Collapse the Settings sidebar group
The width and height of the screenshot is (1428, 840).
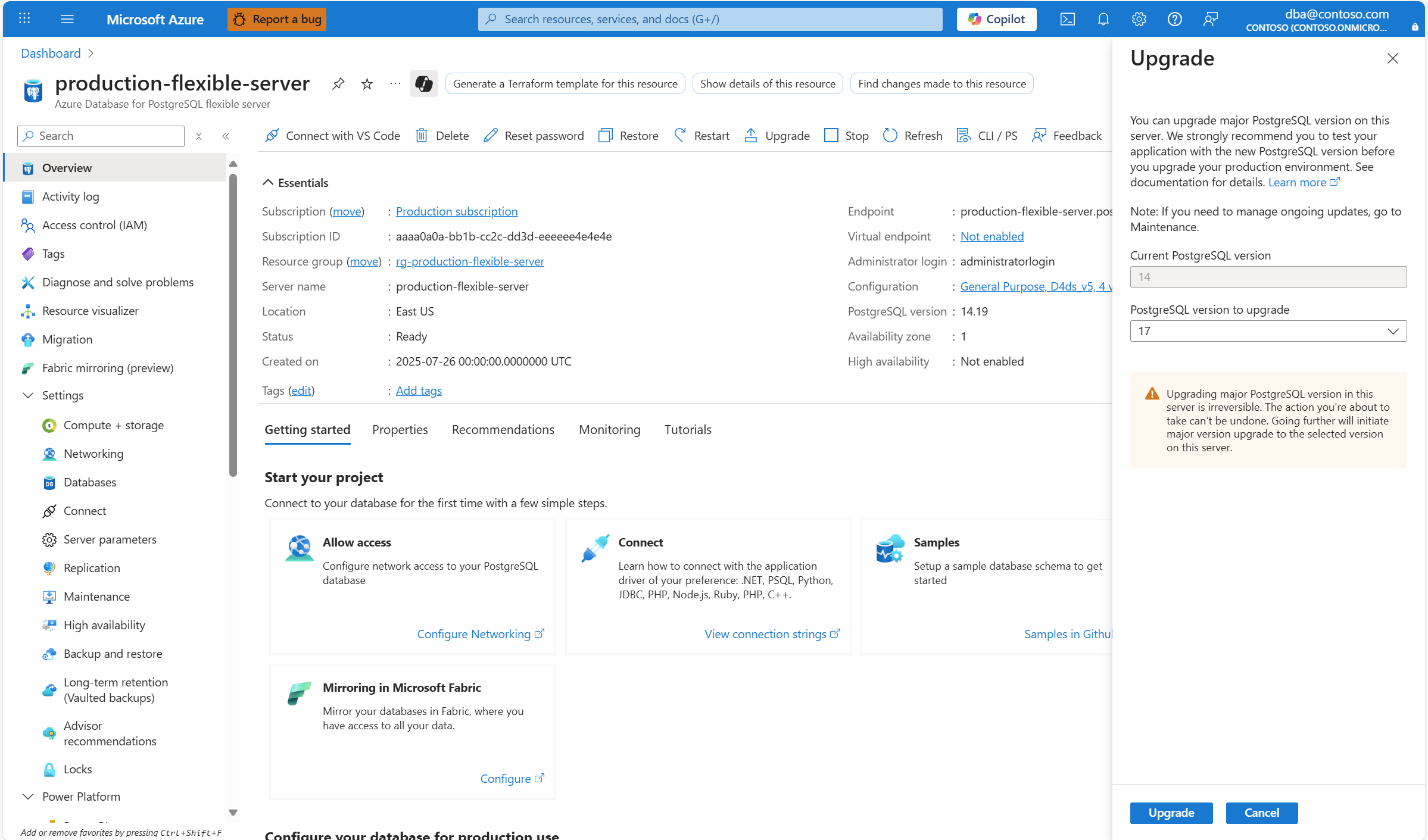point(28,395)
